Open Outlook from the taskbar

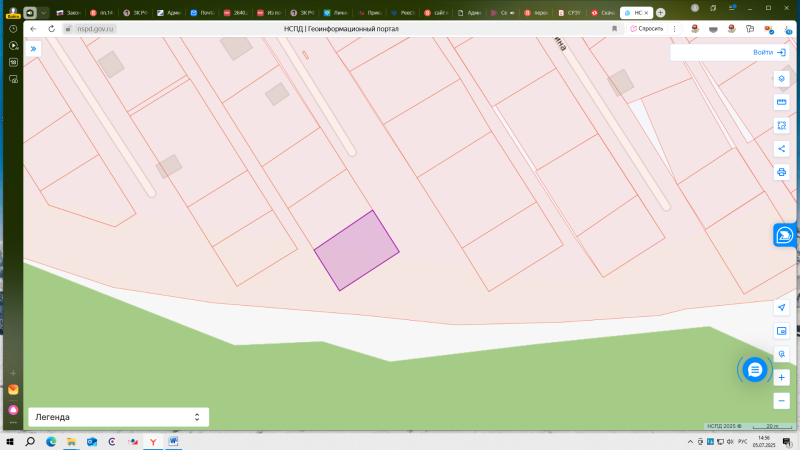92,442
